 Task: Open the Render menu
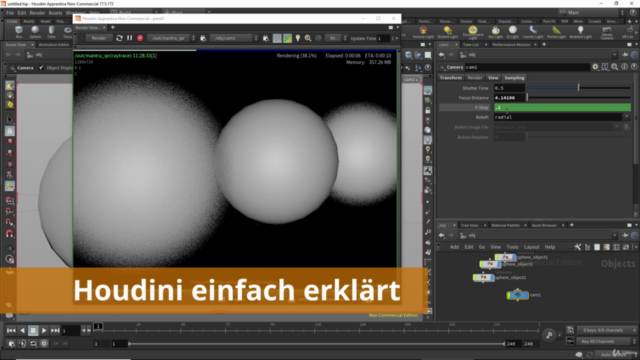(37, 13)
